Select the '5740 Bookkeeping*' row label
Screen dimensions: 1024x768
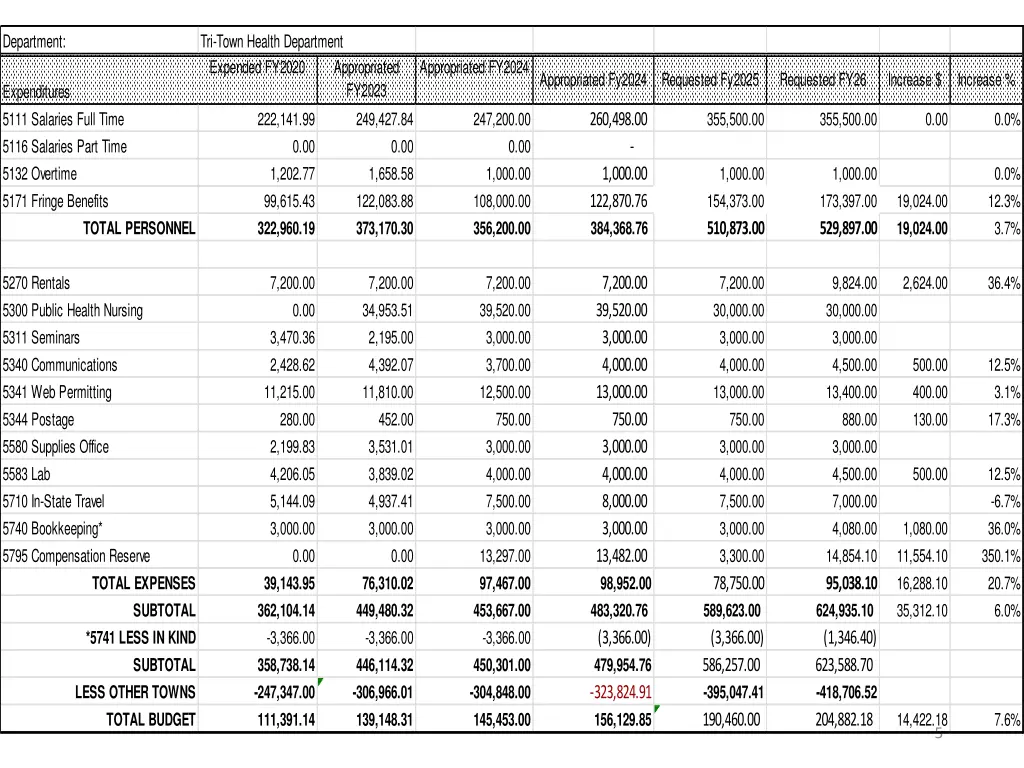pyautogui.click(x=52, y=529)
